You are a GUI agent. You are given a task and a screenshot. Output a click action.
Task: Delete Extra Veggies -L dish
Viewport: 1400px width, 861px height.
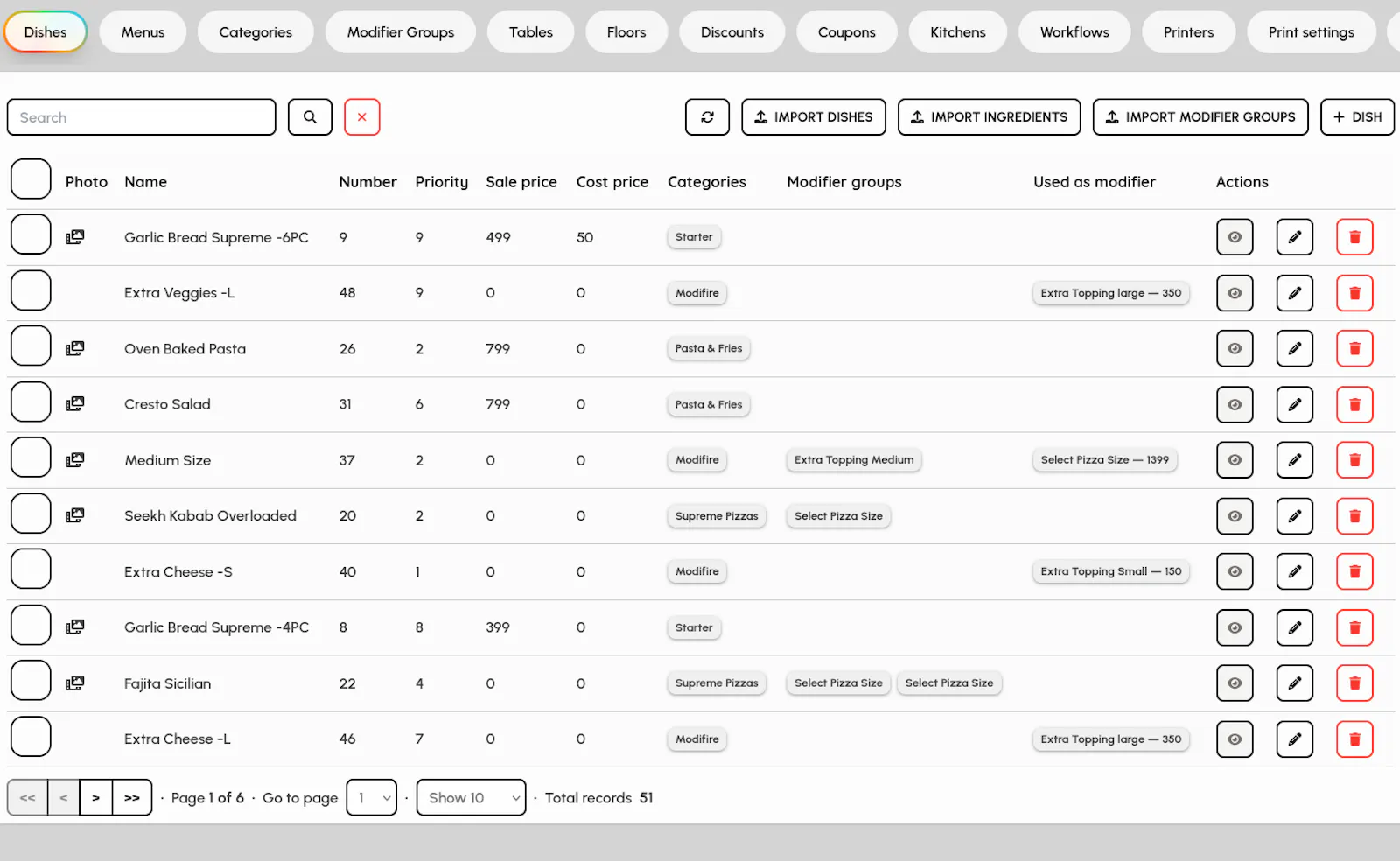[x=1354, y=293]
